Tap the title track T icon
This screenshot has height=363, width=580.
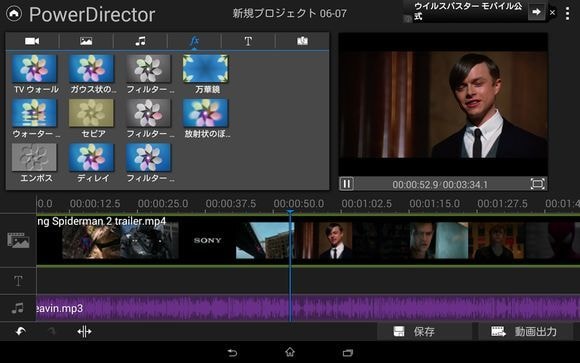(x=18, y=281)
